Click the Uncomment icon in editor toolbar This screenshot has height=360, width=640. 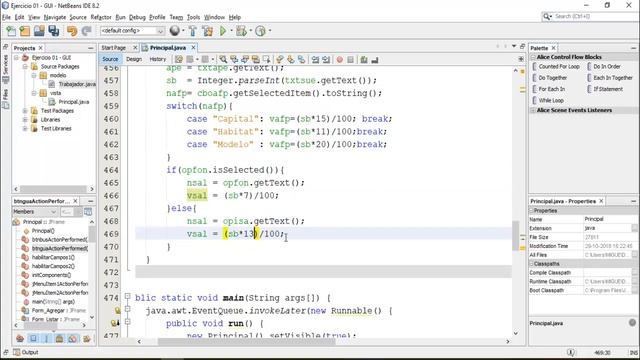click(x=375, y=60)
